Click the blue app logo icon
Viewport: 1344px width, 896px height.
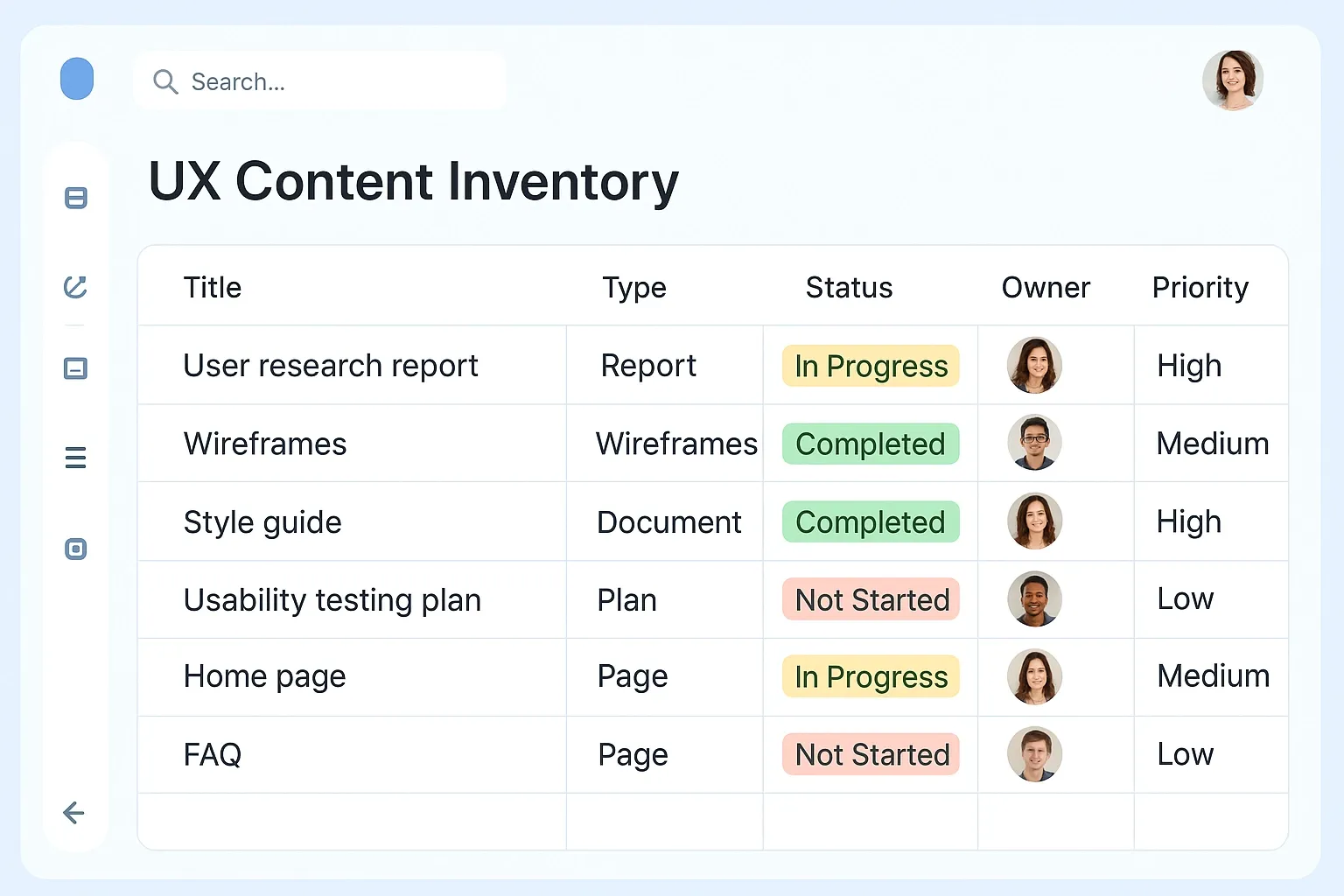(77, 79)
